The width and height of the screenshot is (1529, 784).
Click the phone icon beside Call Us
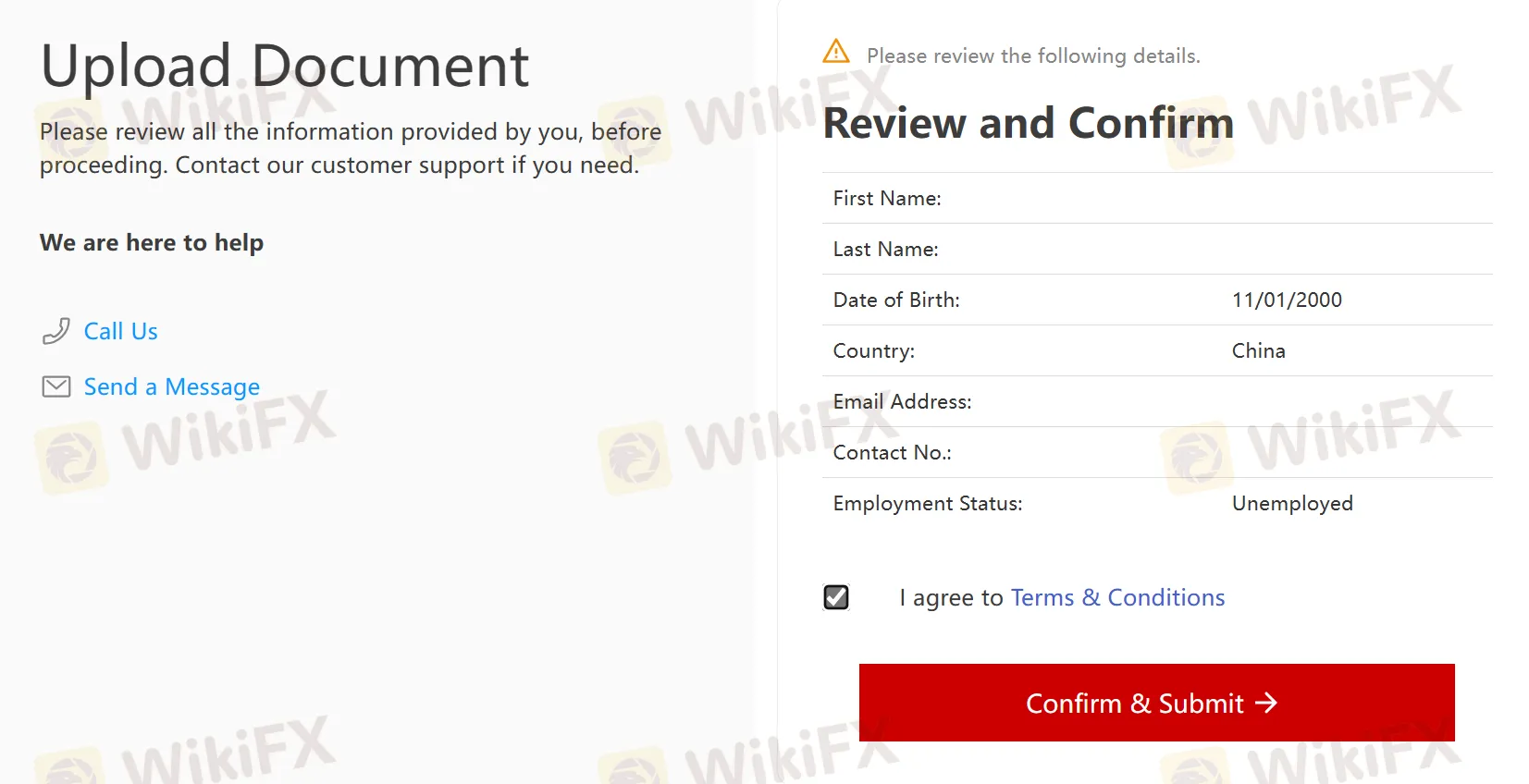55,331
